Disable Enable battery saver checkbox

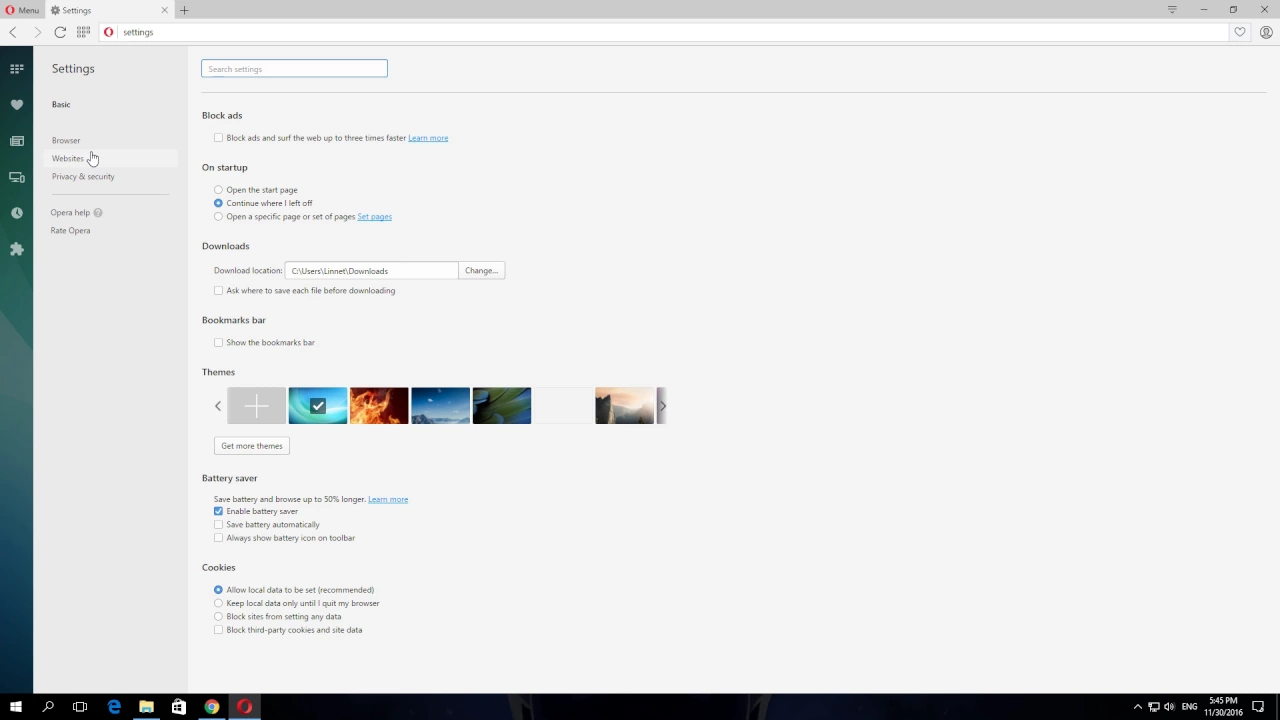tap(218, 511)
